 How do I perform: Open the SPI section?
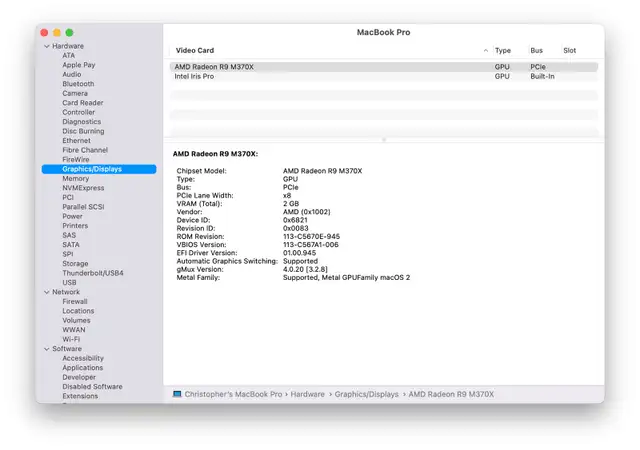68,254
